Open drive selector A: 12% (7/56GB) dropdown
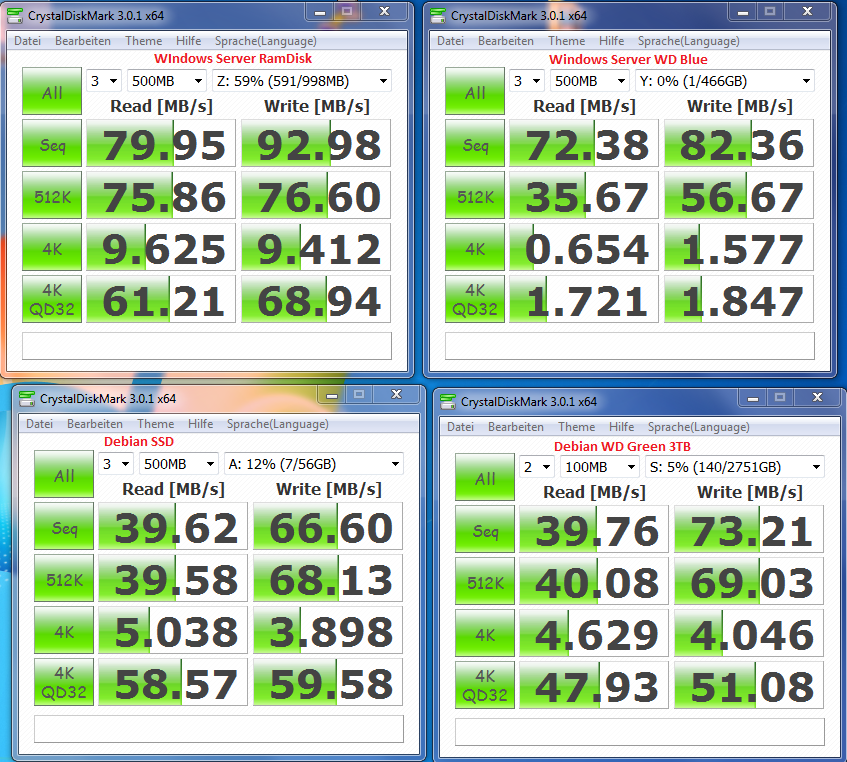Viewport: 847px width, 762px height. coord(313,464)
